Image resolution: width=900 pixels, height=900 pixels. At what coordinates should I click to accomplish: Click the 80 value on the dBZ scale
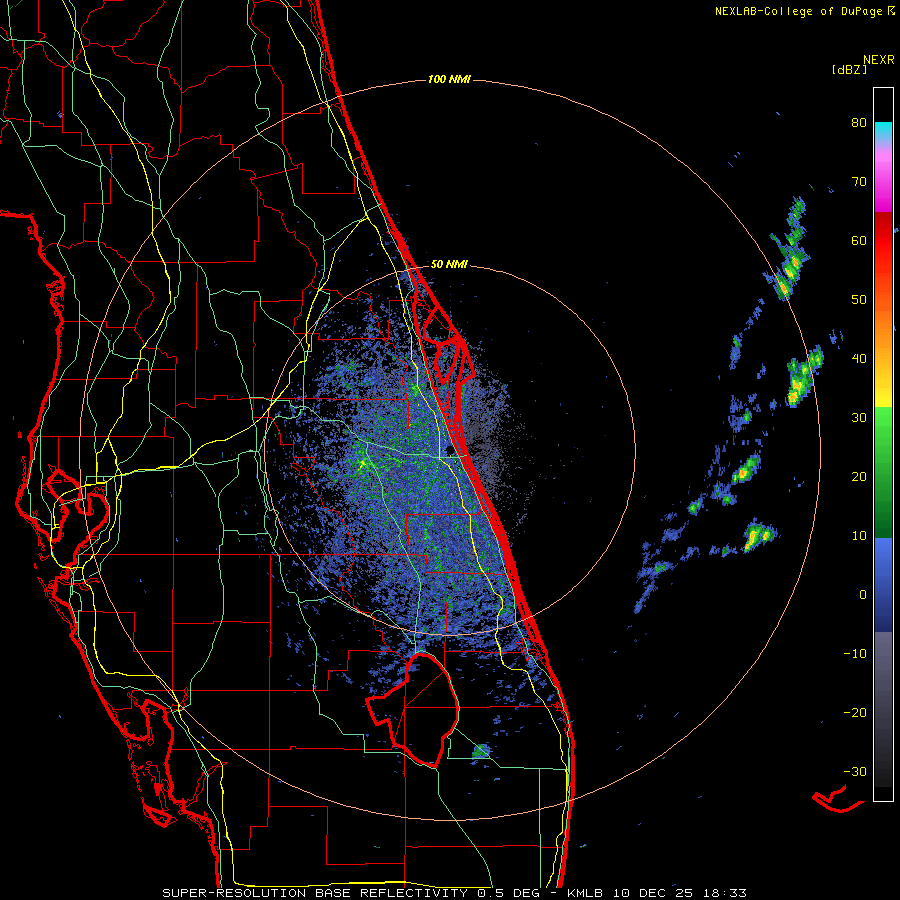[x=859, y=123]
